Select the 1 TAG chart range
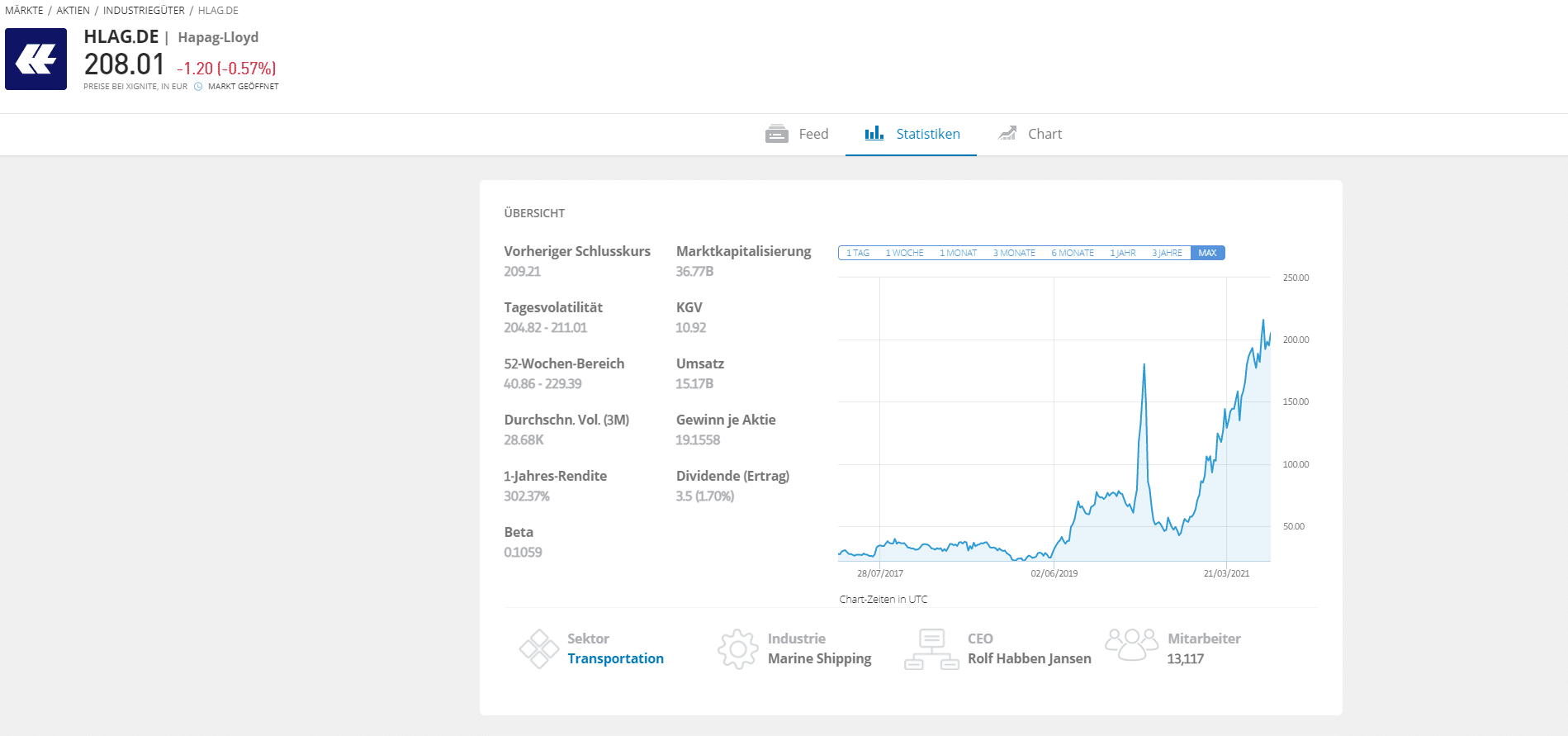1568x736 pixels. pyautogui.click(x=858, y=253)
